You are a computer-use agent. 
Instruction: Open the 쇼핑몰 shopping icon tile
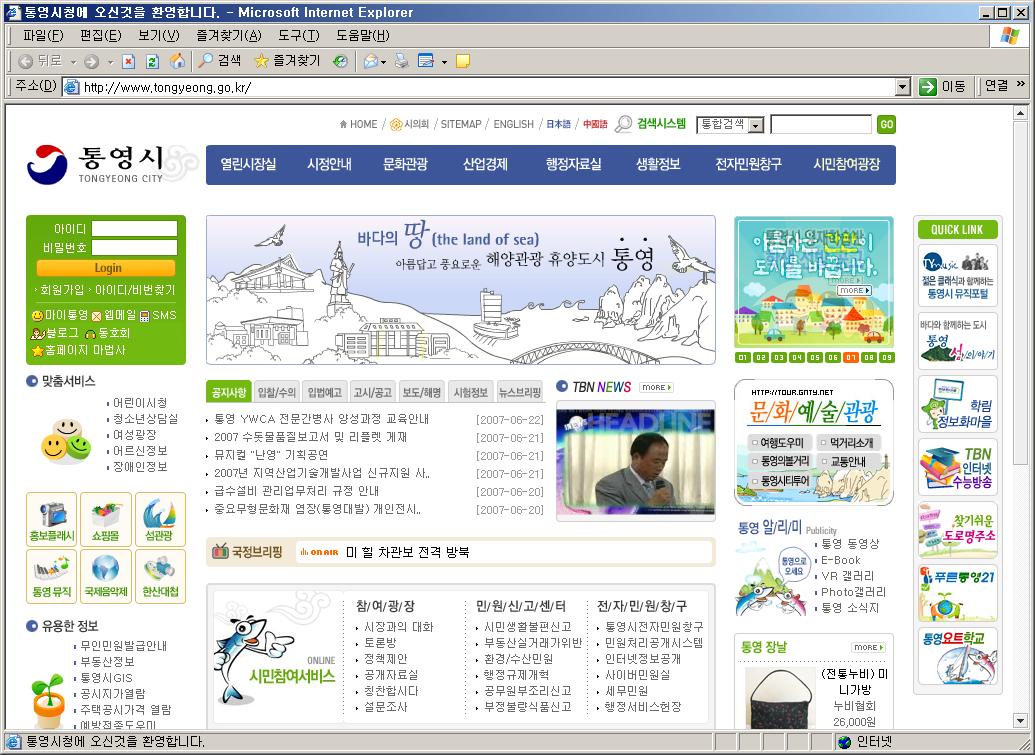[105, 519]
